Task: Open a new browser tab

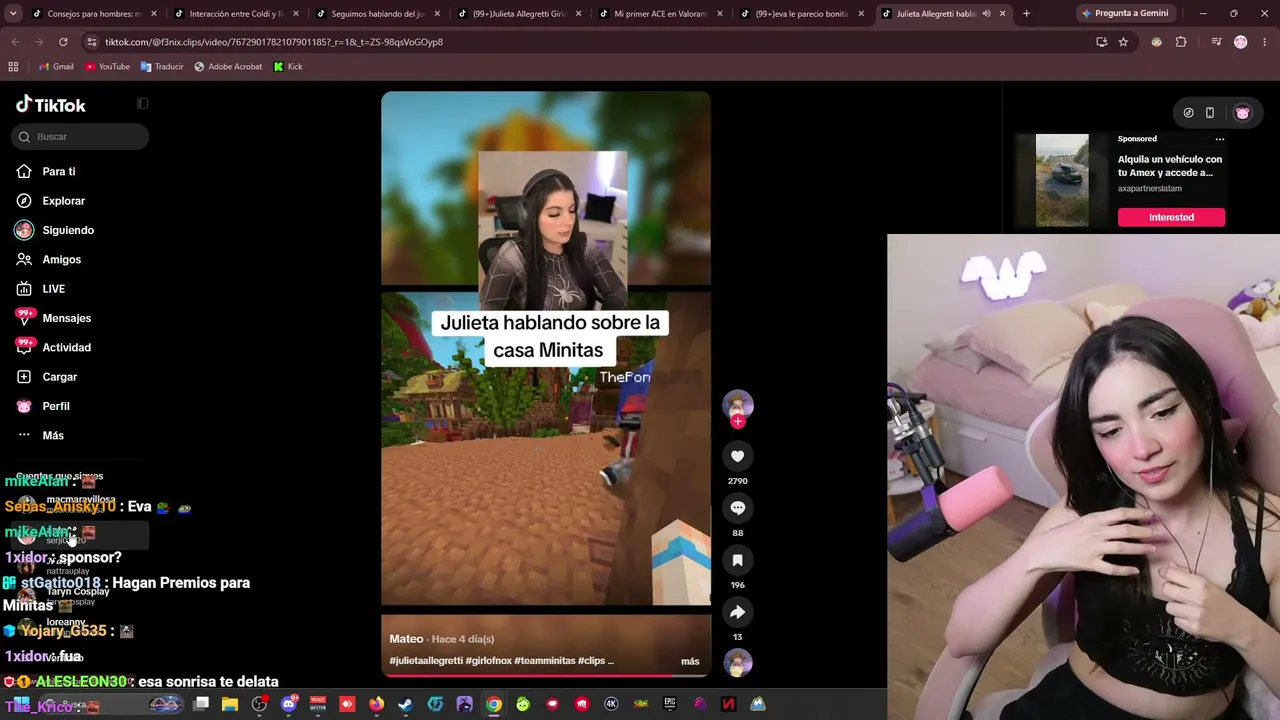Action: coord(1026,14)
